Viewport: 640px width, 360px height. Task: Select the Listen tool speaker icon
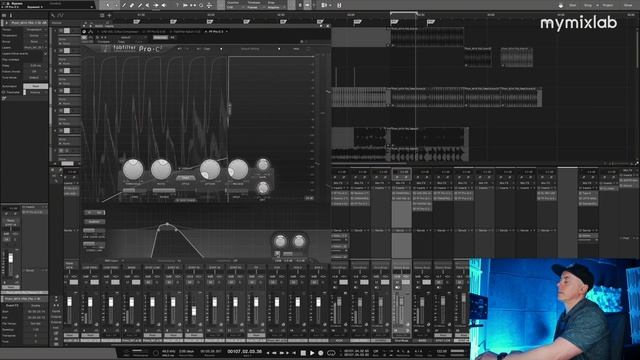click(164, 5)
